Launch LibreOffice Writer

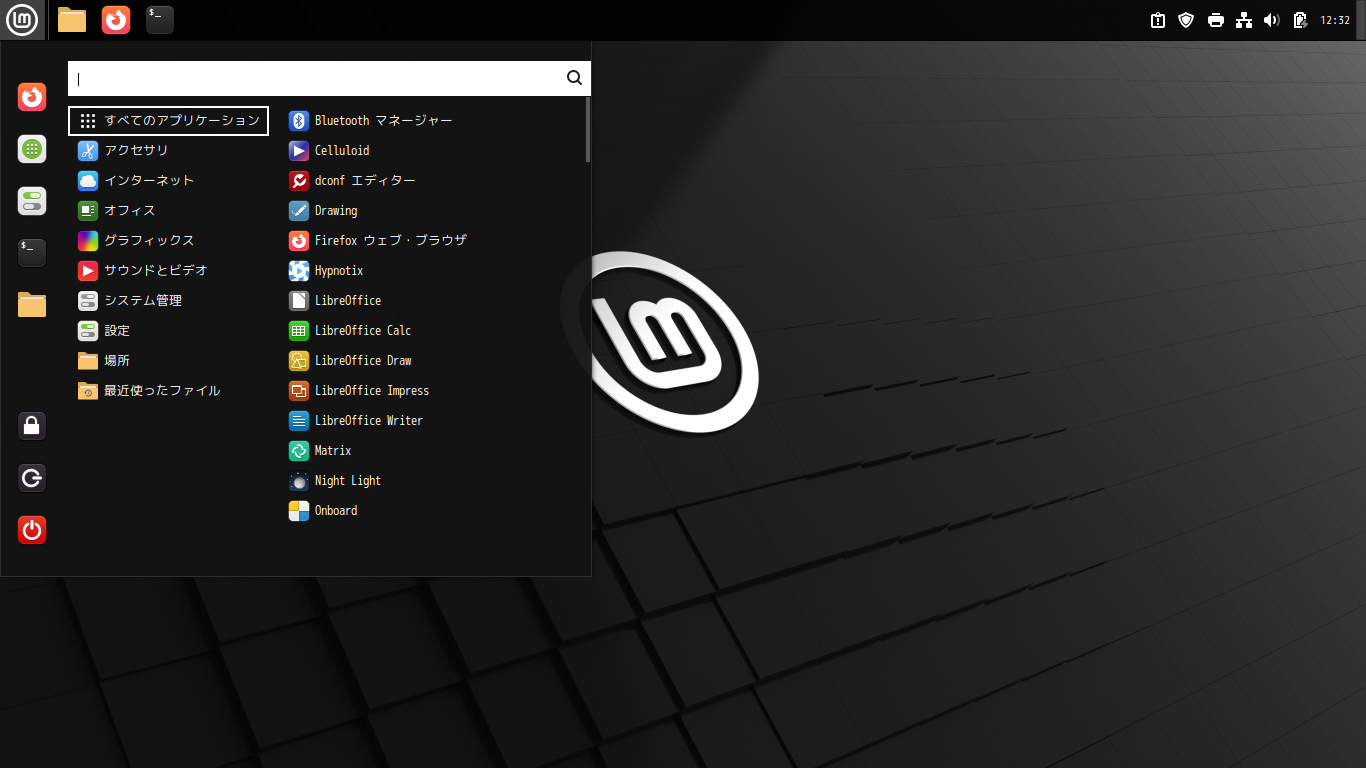coord(432,420)
